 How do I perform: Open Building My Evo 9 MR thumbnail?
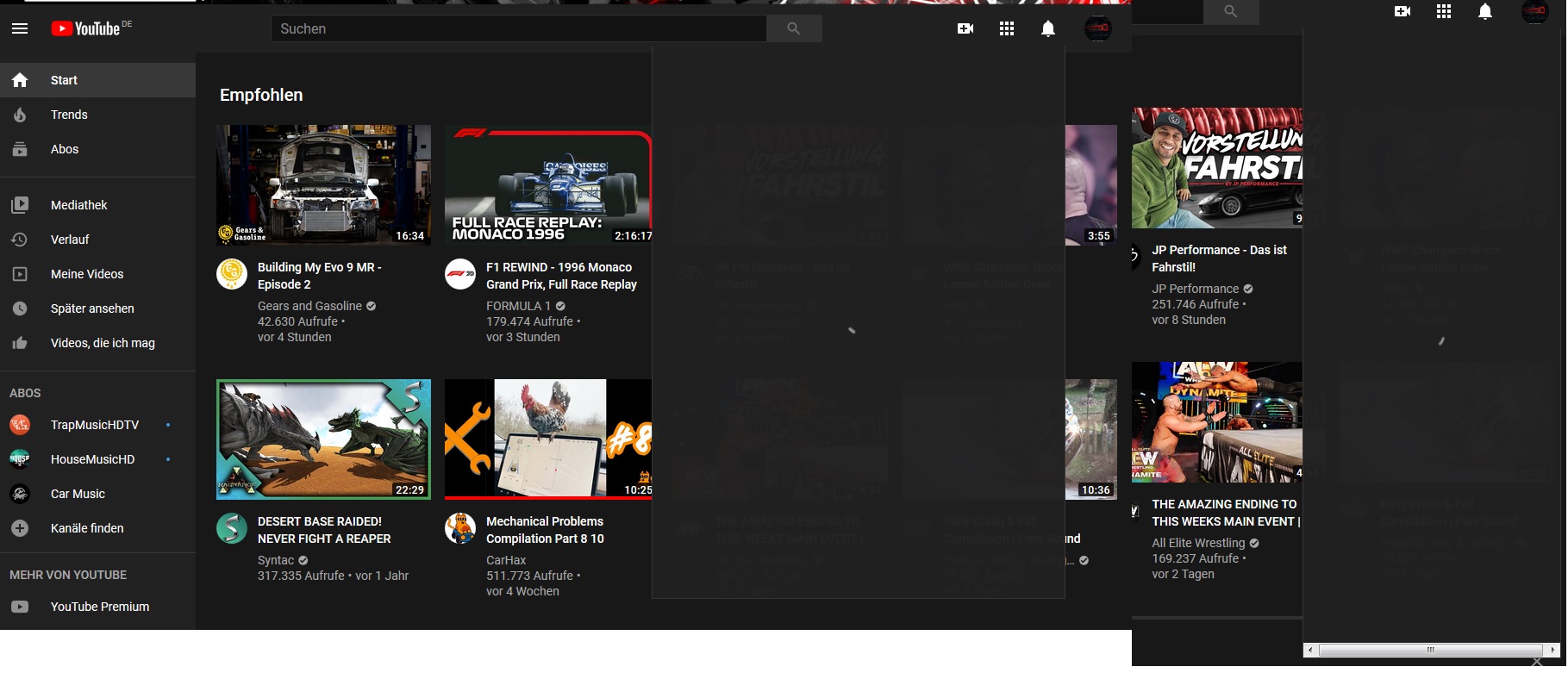click(x=323, y=185)
